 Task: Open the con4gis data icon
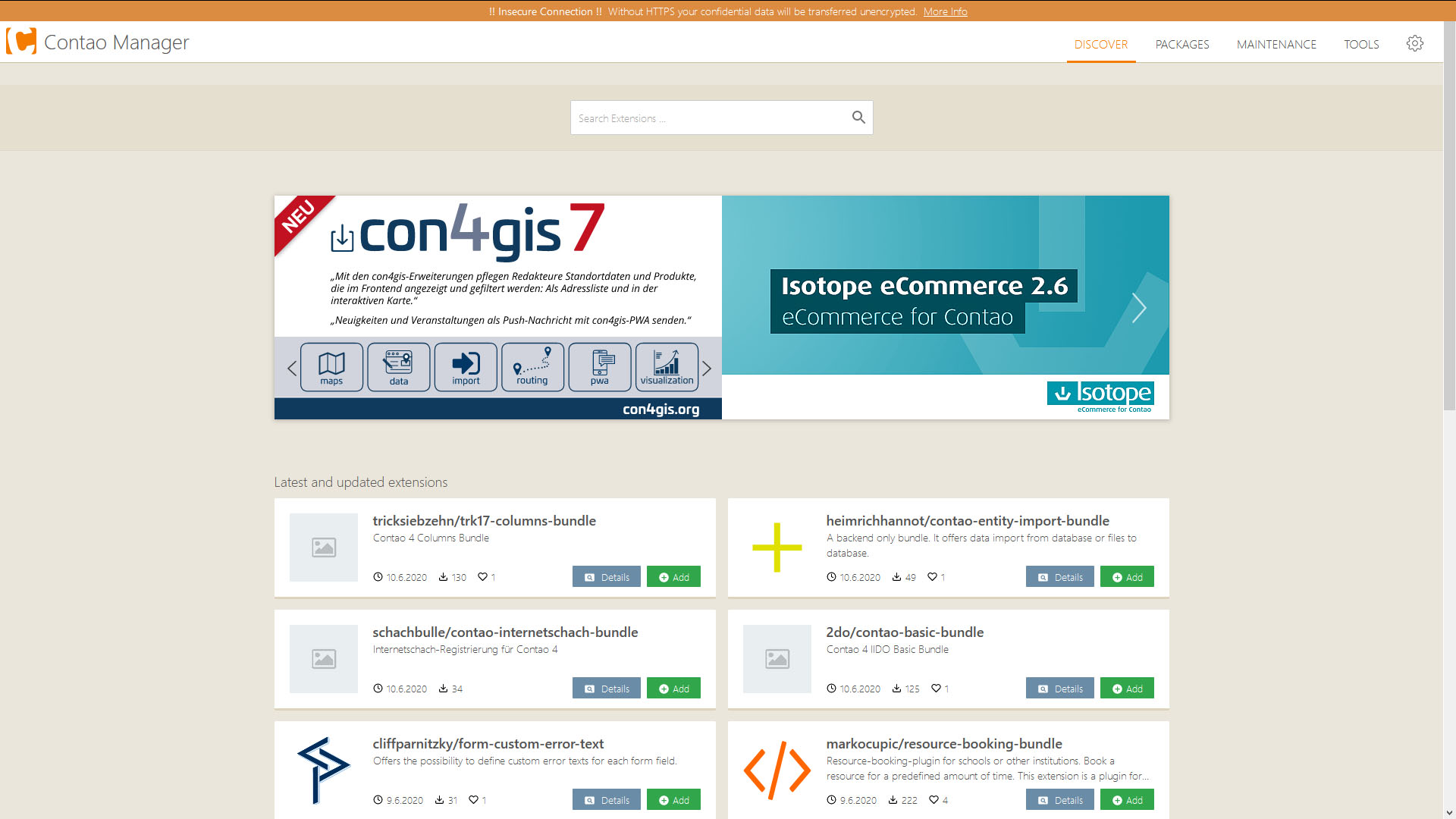399,367
